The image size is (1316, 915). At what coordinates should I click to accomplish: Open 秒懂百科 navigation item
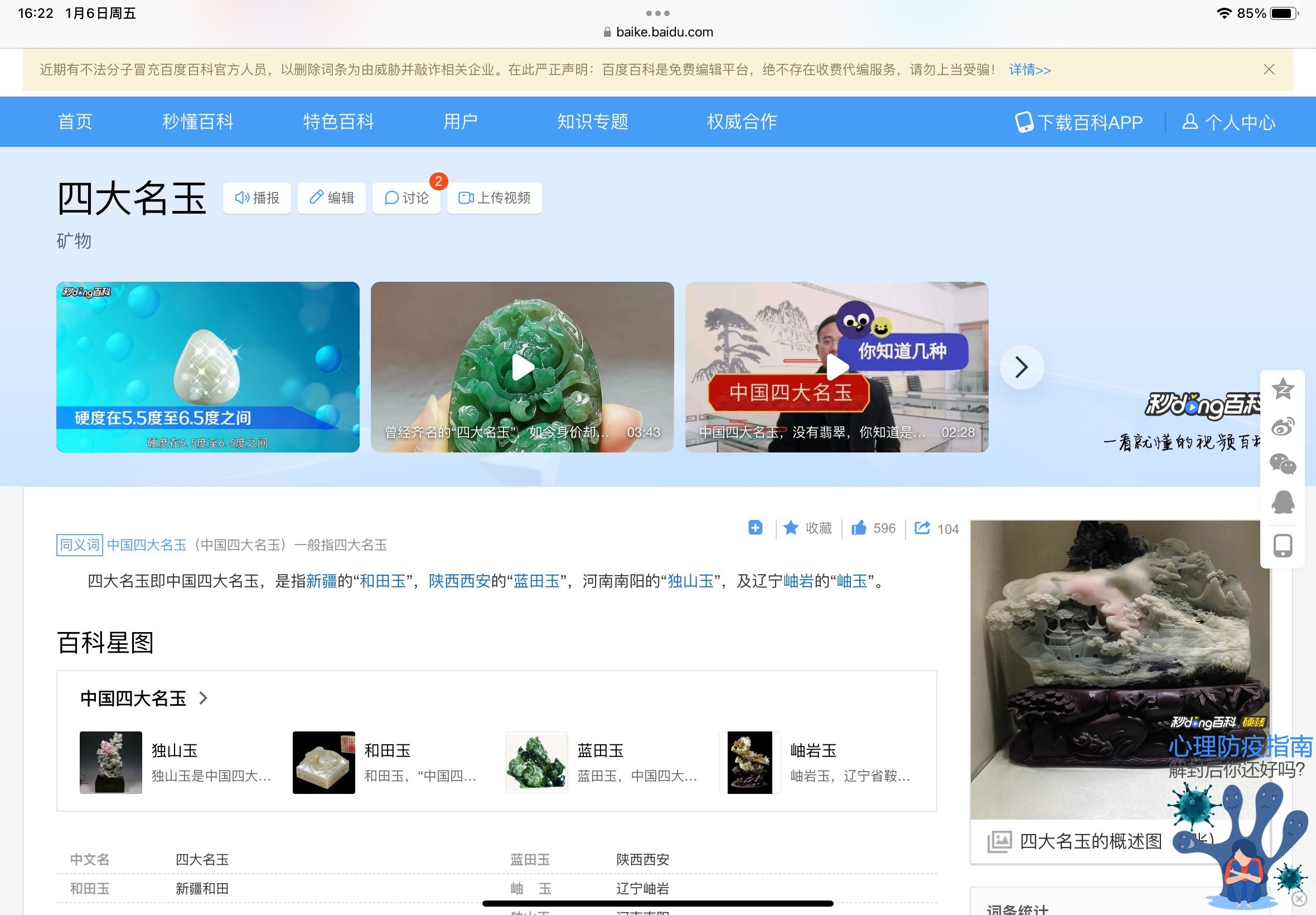pos(197,122)
